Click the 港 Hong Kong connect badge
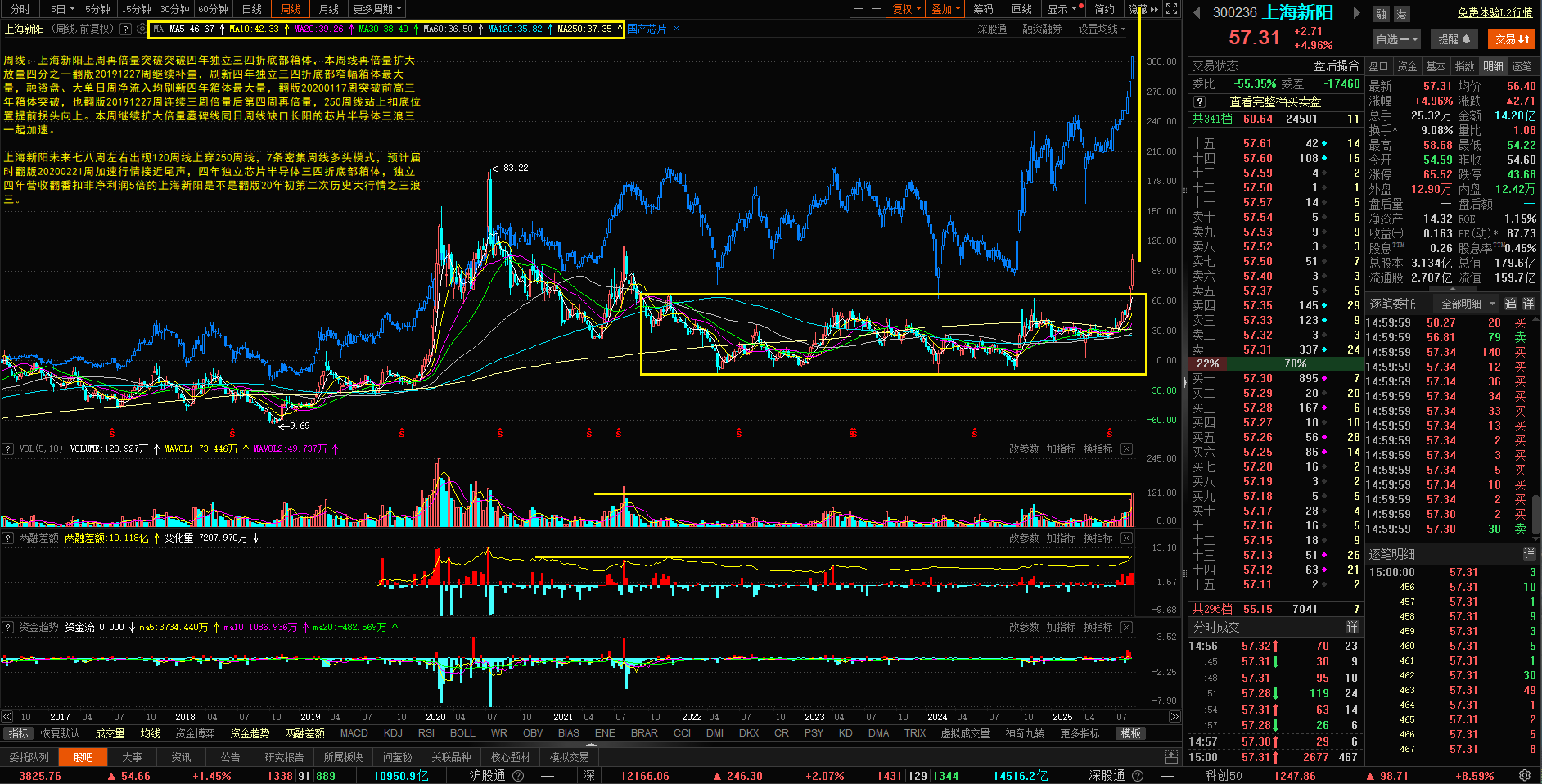 [x=1401, y=14]
